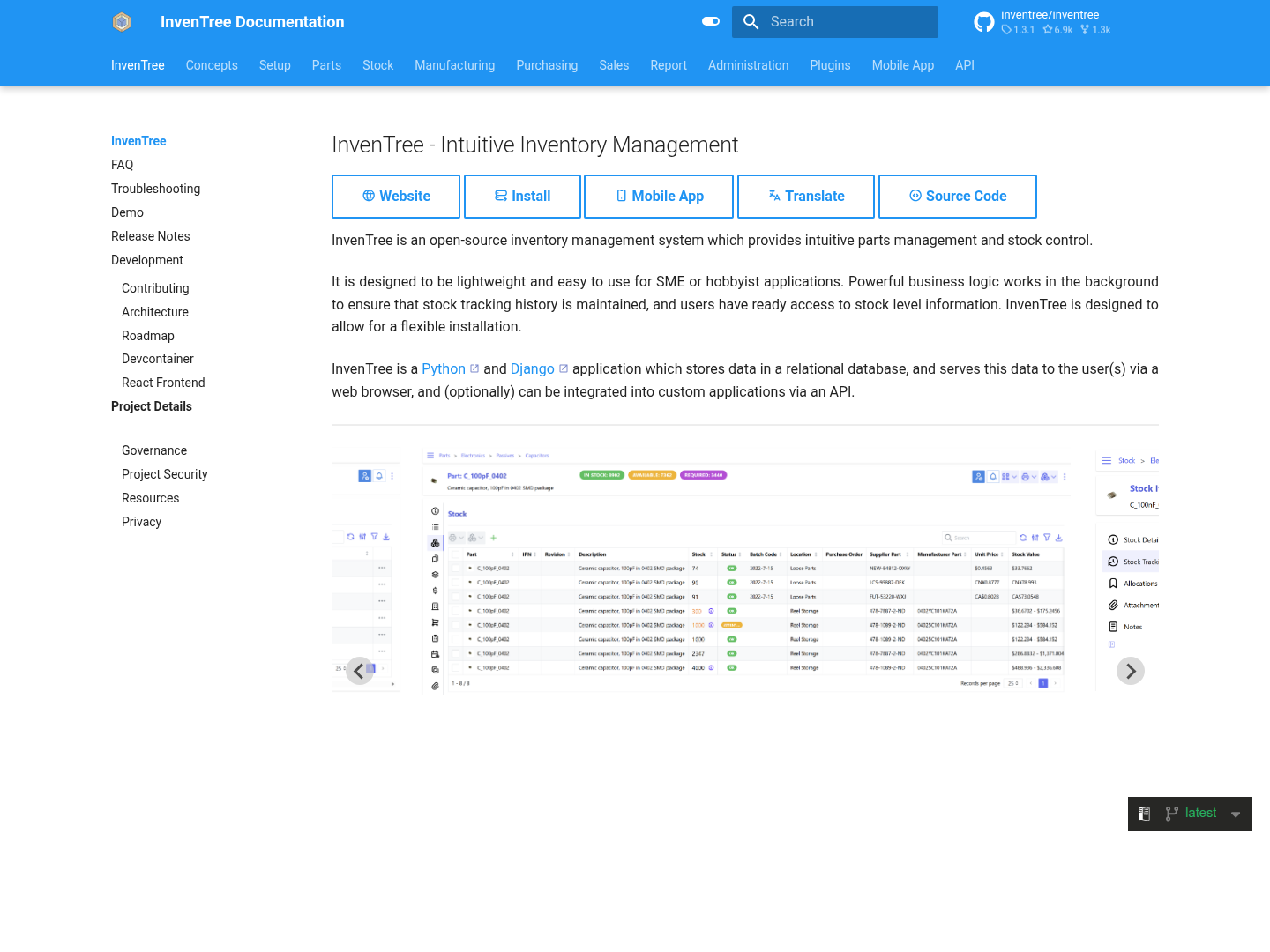Click the Website button
The width and height of the screenshot is (1270, 952).
pos(396,197)
